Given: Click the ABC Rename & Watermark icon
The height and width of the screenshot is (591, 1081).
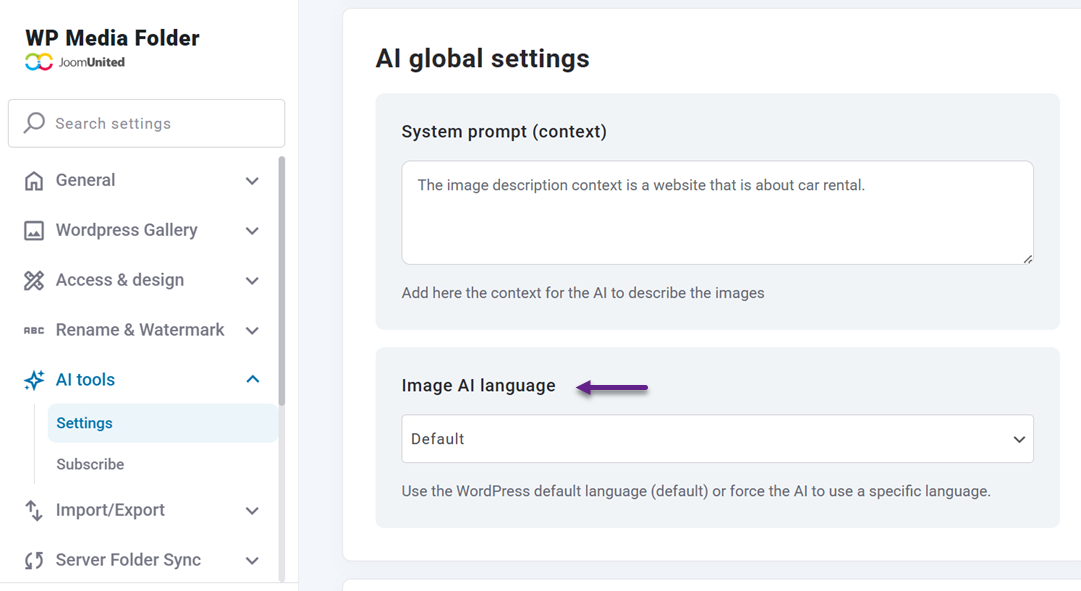Looking at the screenshot, I should (33, 330).
